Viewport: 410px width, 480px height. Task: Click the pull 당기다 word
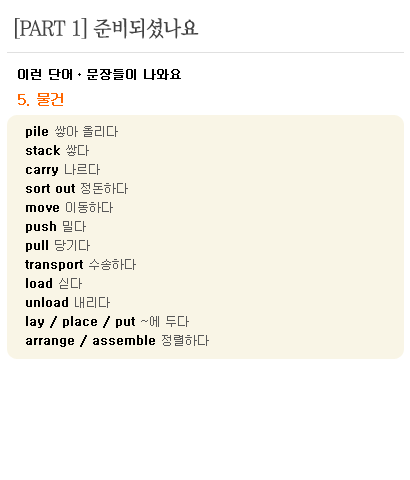(x=58, y=246)
